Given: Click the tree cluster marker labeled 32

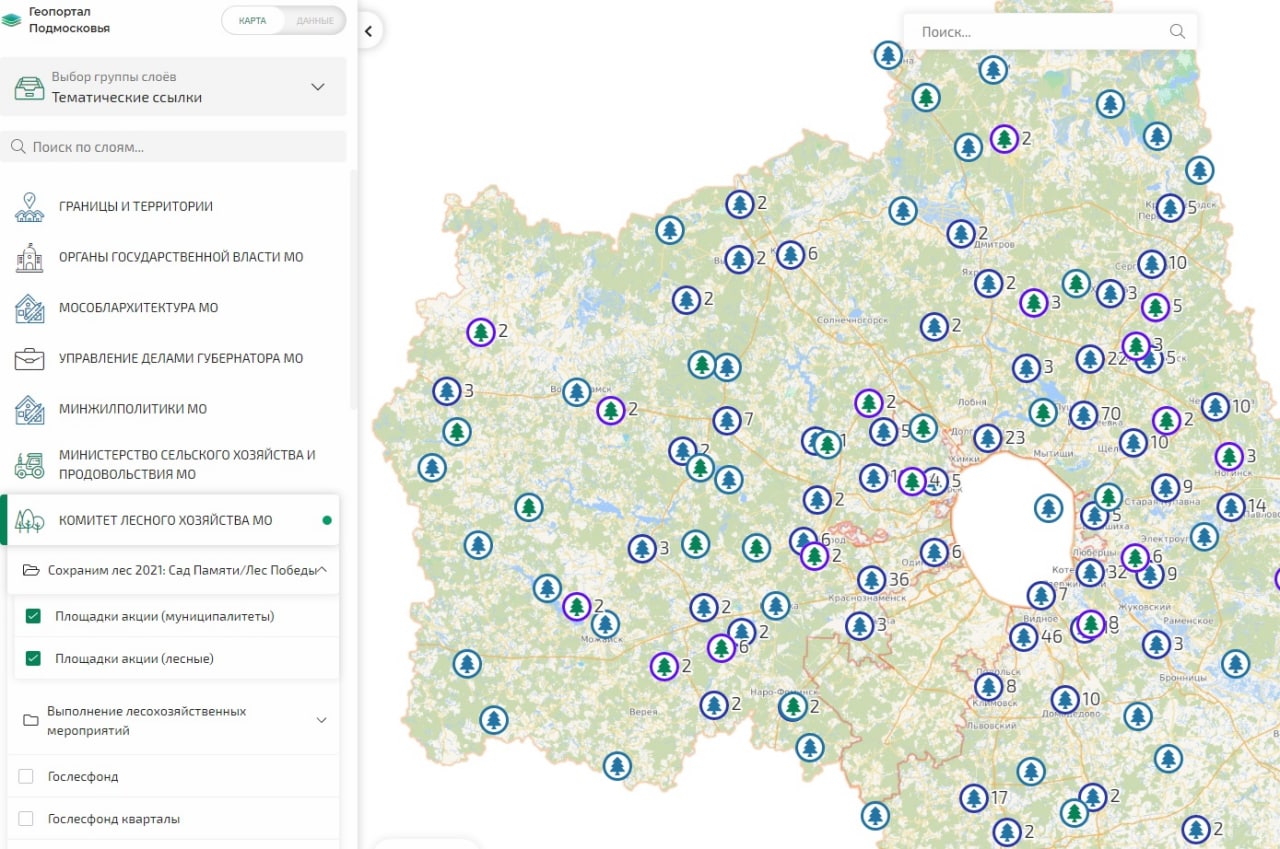Looking at the screenshot, I should 1090,573.
